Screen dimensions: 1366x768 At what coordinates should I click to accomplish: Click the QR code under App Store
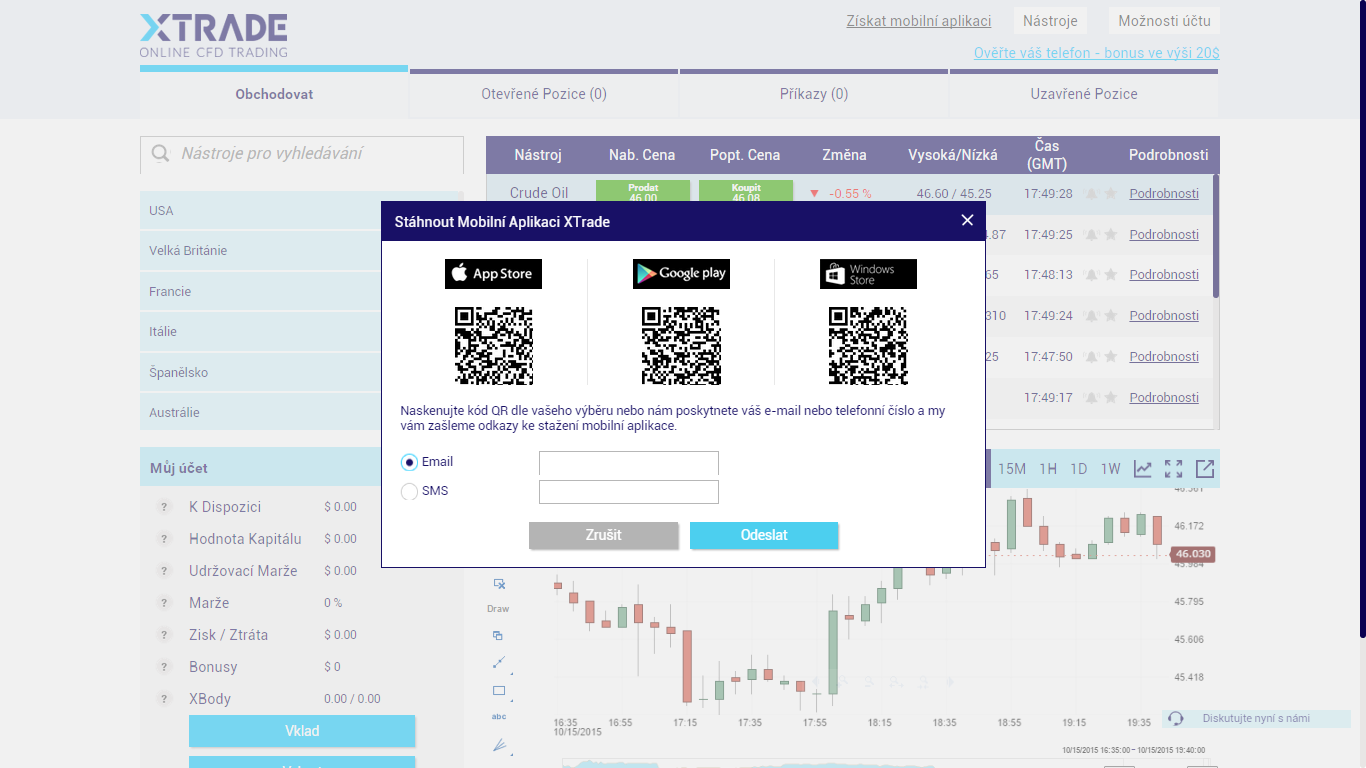[494, 346]
